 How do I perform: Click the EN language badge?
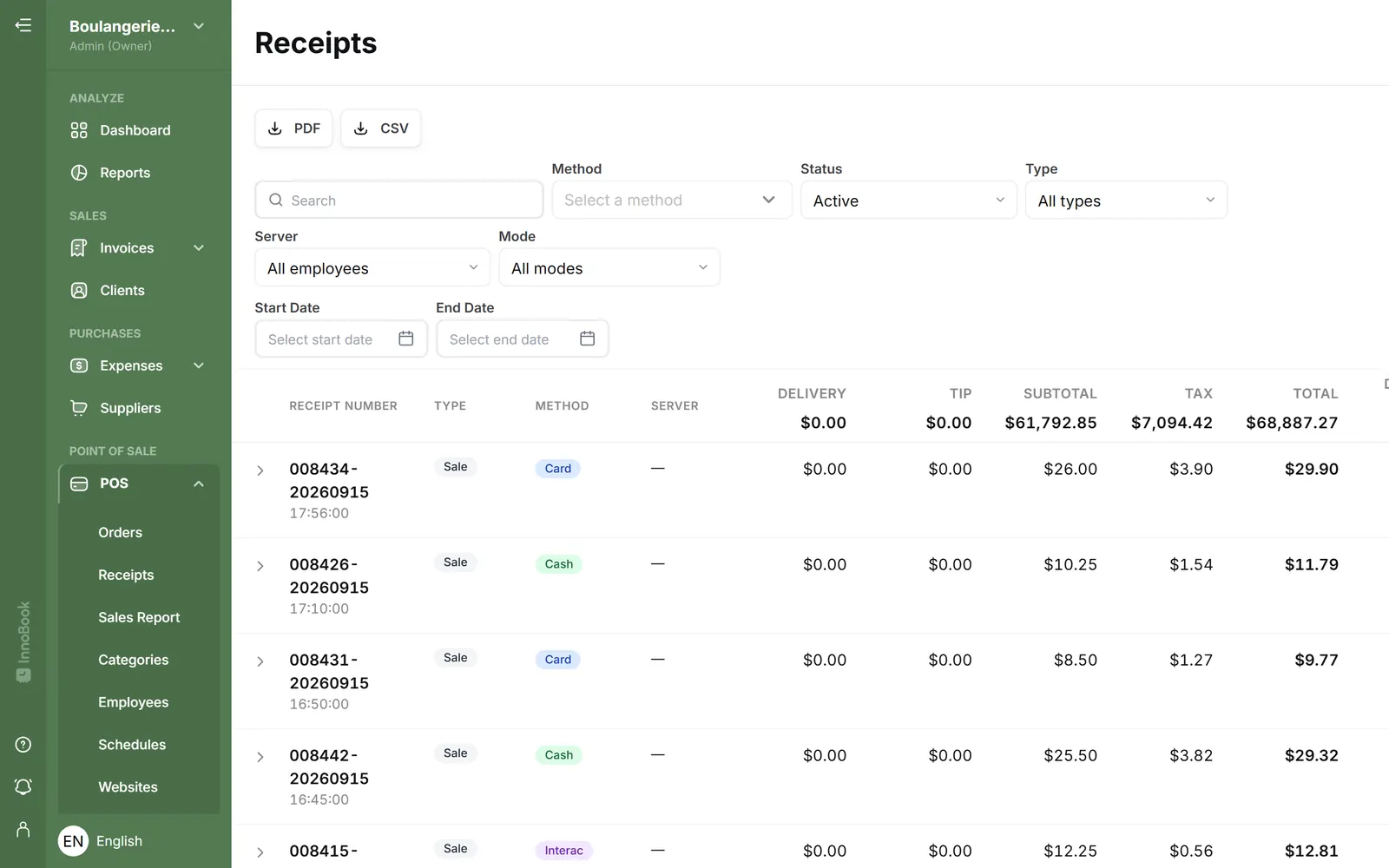tap(73, 841)
